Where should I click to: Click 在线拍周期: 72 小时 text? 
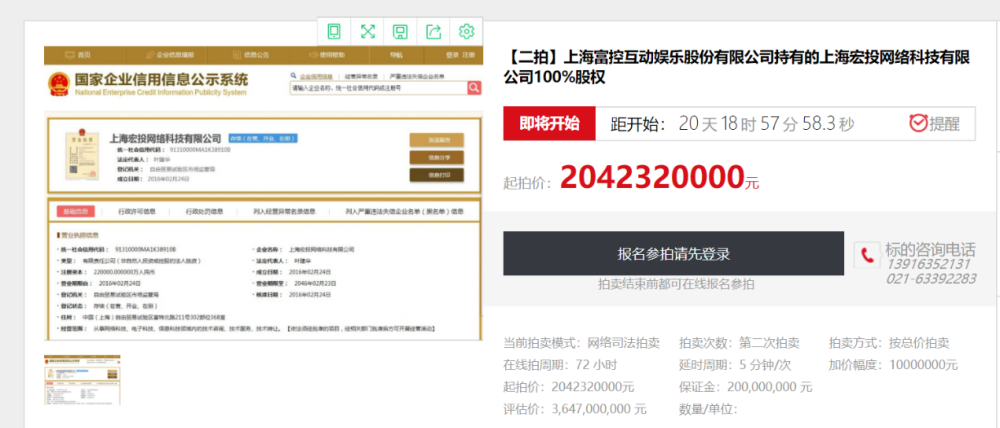(x=561, y=365)
